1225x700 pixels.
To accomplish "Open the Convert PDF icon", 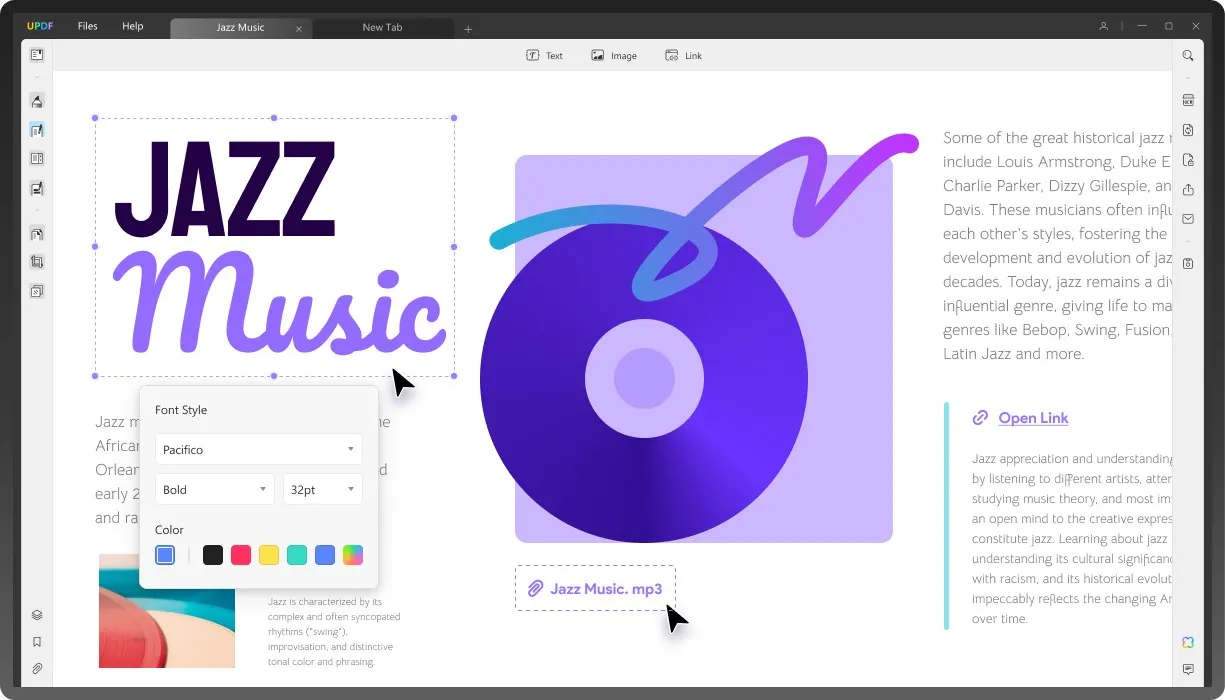I will pos(1188,130).
